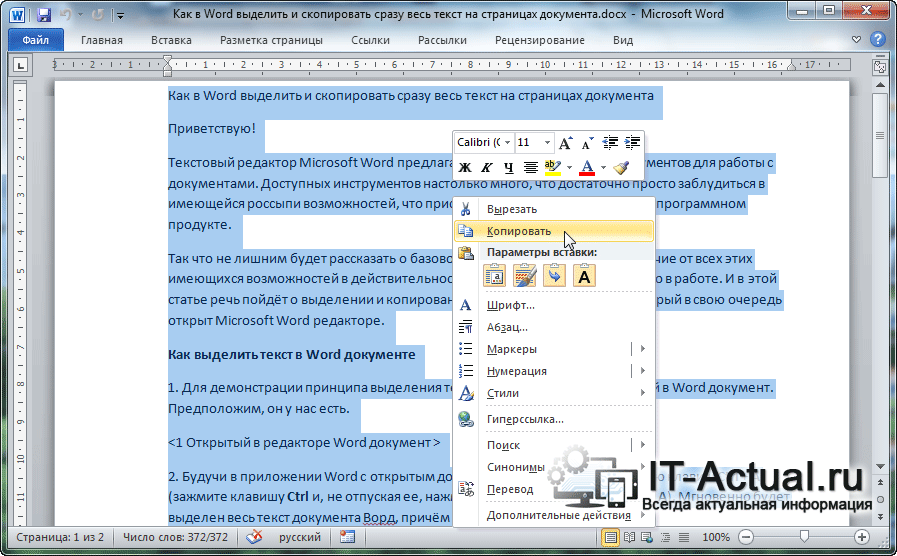The height and width of the screenshot is (556, 897).
Task: Paste using Merge Formatting arrow icon
Action: [x=554, y=276]
